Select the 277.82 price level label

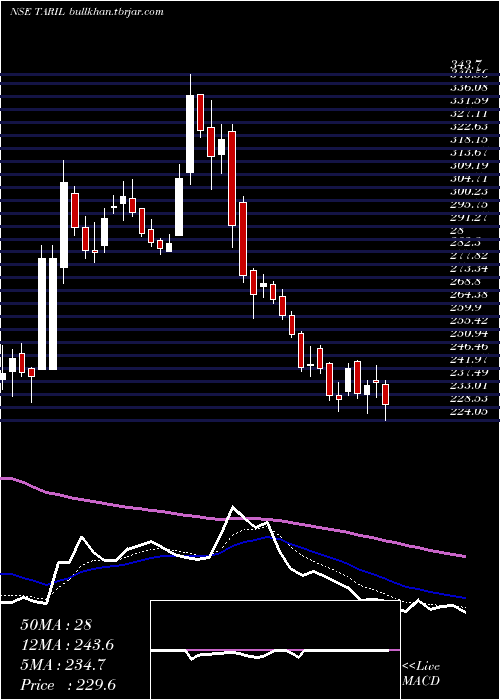pos(469,255)
